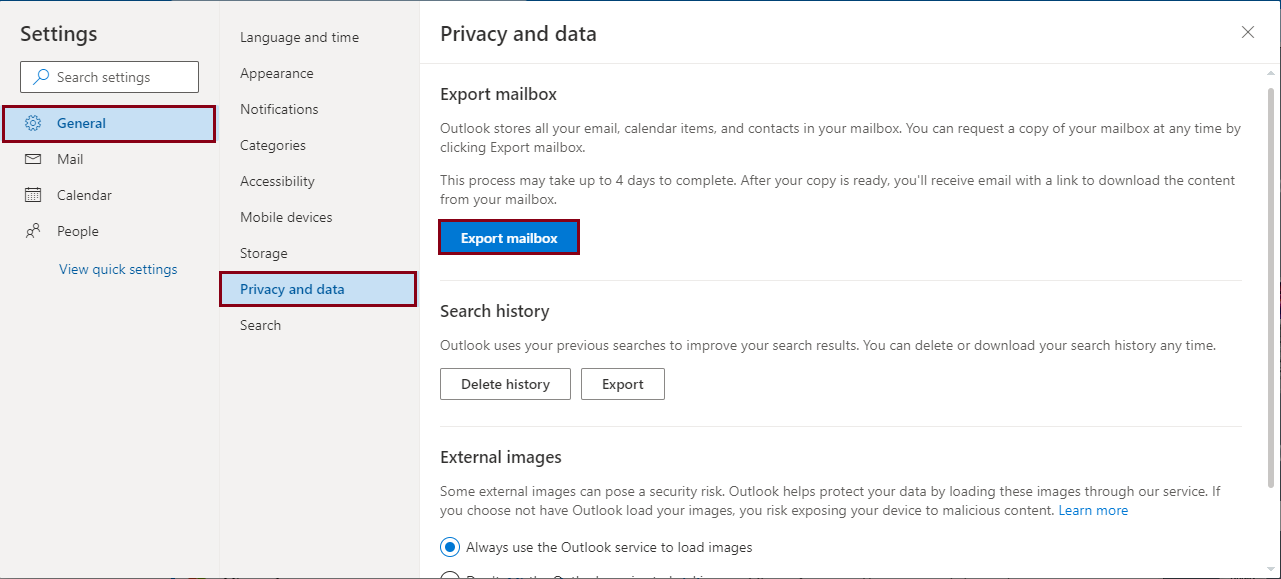Click the General gear icon

[33, 123]
